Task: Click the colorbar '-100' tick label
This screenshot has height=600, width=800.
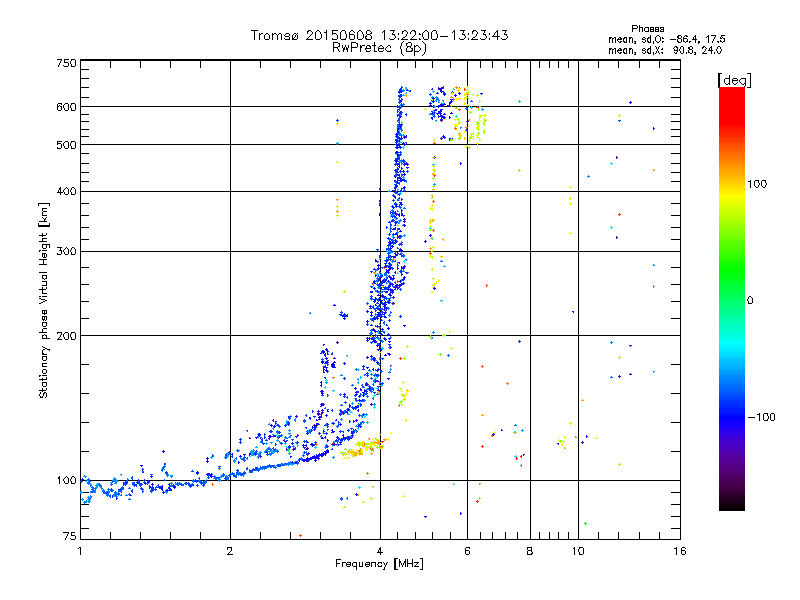Action: click(x=761, y=417)
